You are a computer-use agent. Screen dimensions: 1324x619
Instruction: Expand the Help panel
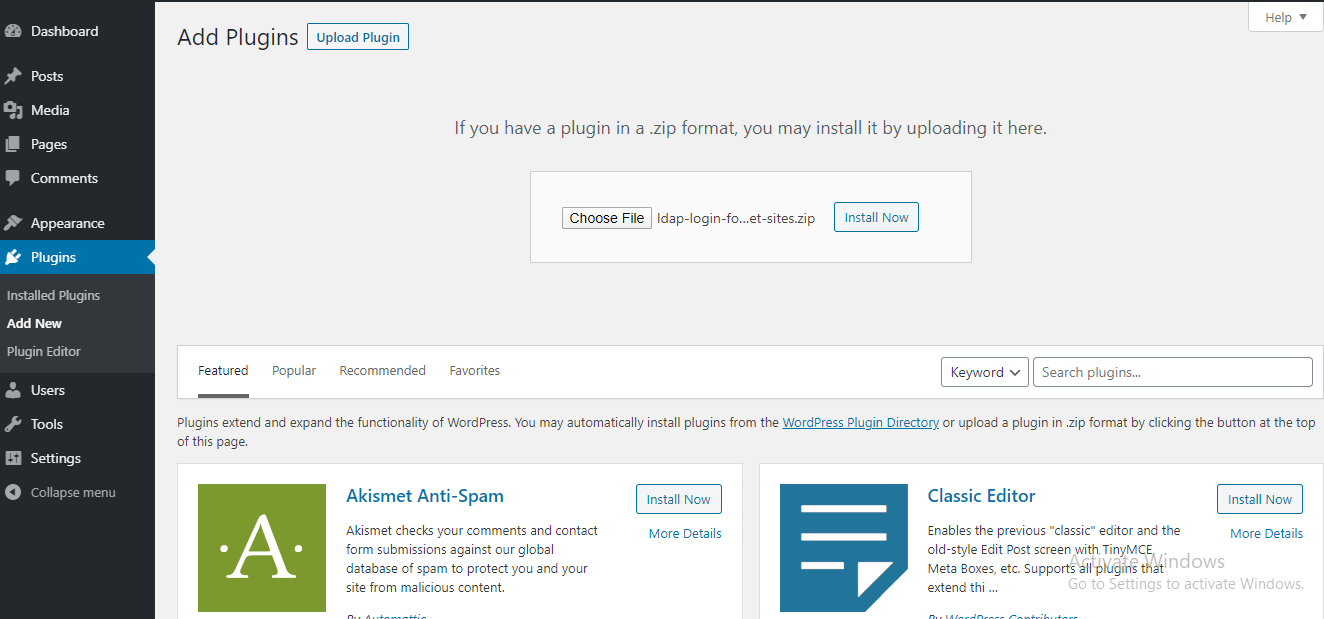(1285, 17)
